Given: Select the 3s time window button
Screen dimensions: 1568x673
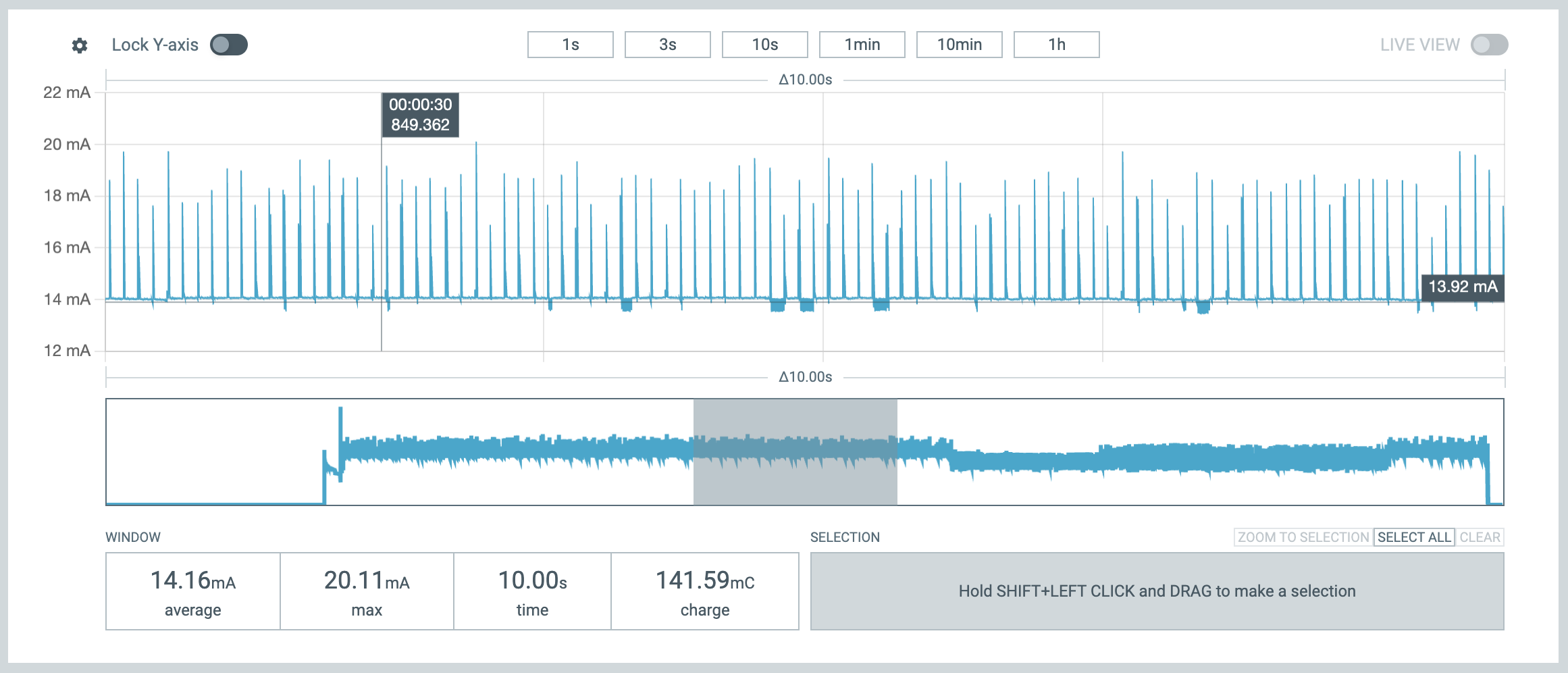Looking at the screenshot, I should [667, 45].
